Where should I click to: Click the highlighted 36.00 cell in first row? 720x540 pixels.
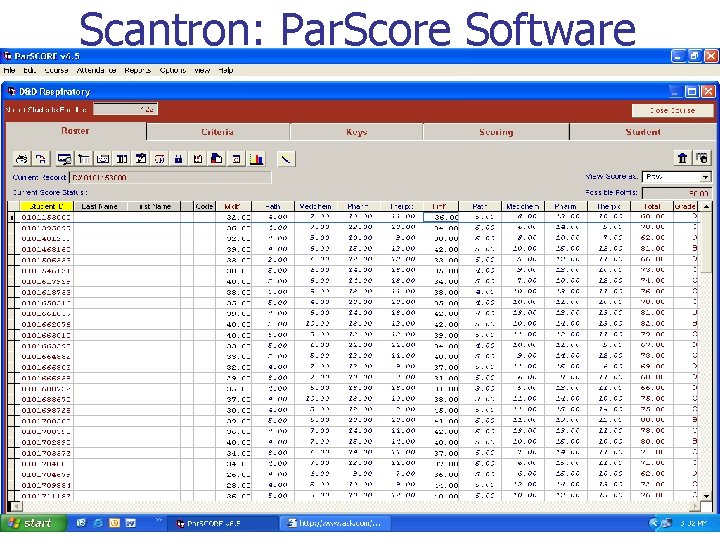(441, 217)
